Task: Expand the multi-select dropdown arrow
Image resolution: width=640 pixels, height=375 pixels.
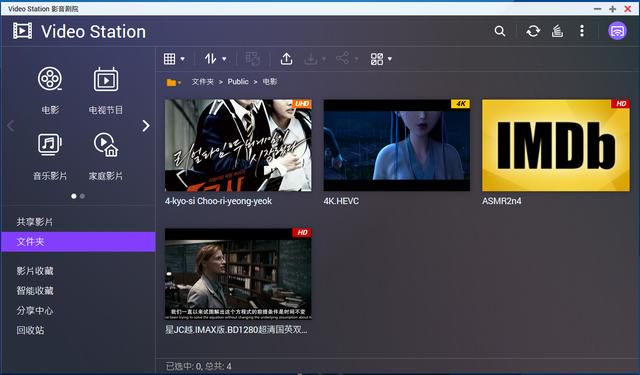Action: pos(390,59)
